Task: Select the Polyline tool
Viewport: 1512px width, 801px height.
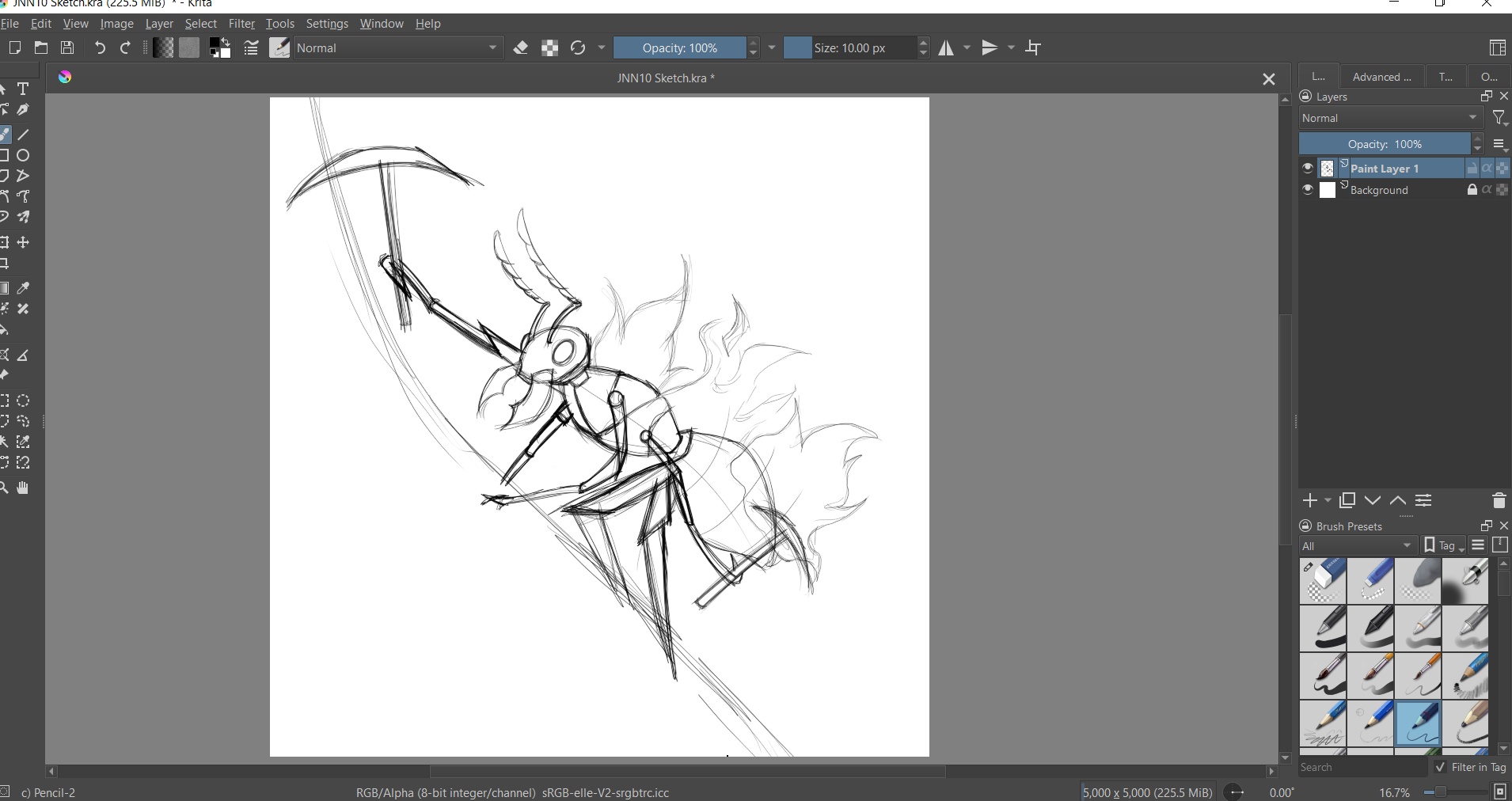Action: coord(23,176)
